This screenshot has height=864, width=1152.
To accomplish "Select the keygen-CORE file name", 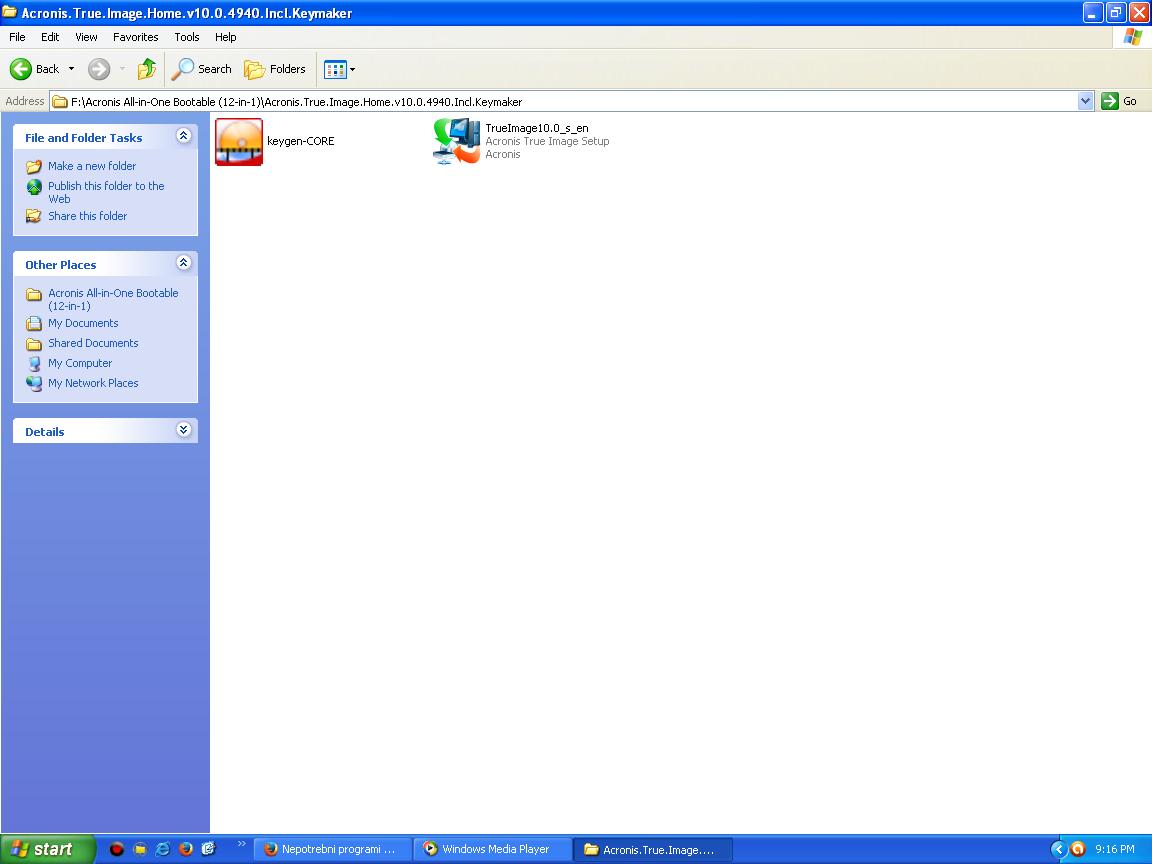I will tap(300, 141).
